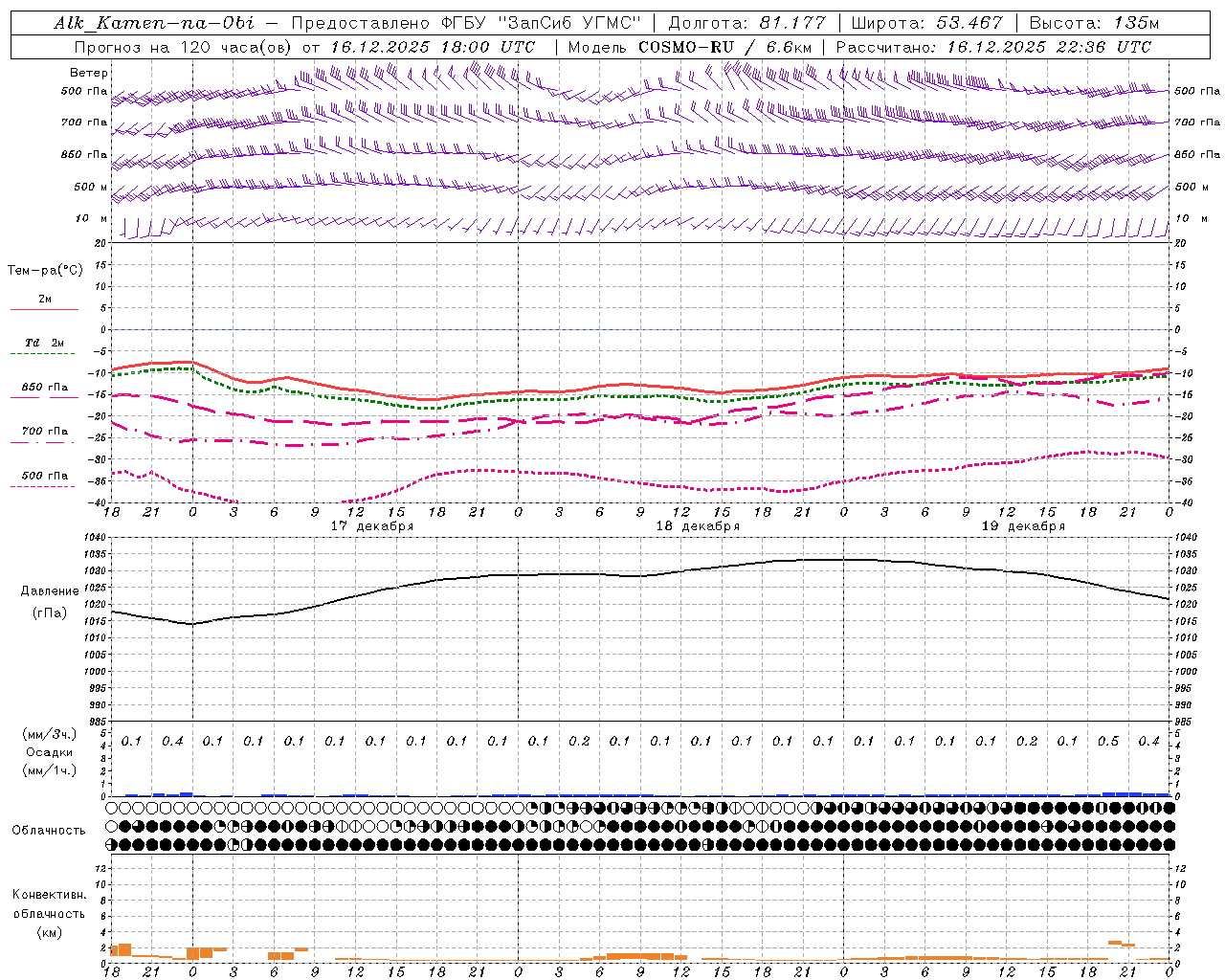This screenshot has height=980, width=1225.
Task: Click 'Прогноз на 120 часа(ов)' forecast text
Action: point(182,47)
